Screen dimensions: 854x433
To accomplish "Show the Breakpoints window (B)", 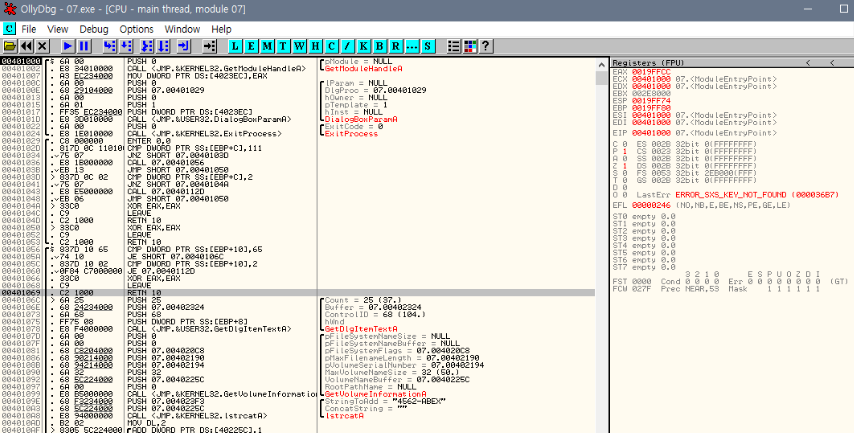I will pos(380,46).
